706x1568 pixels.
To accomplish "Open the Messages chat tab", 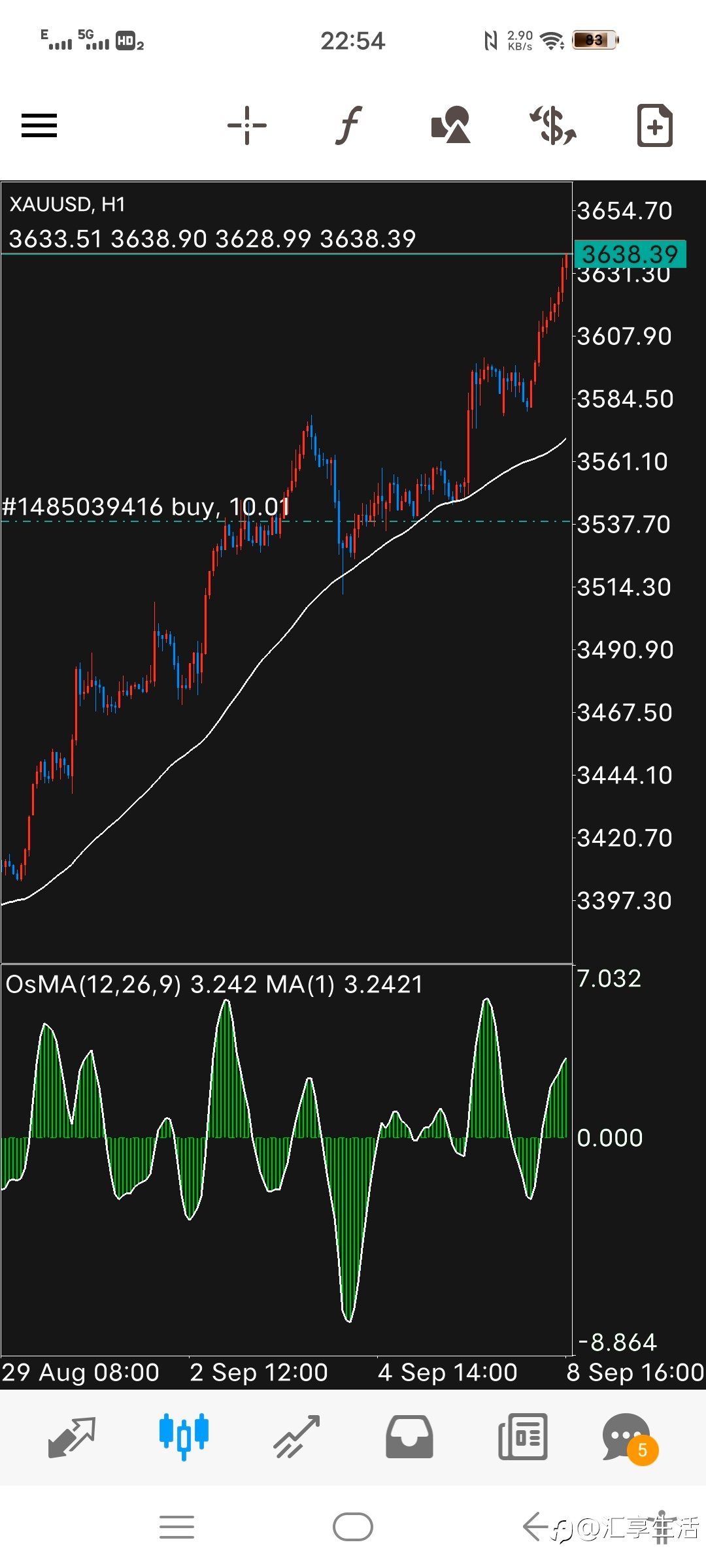I will 628,1437.
